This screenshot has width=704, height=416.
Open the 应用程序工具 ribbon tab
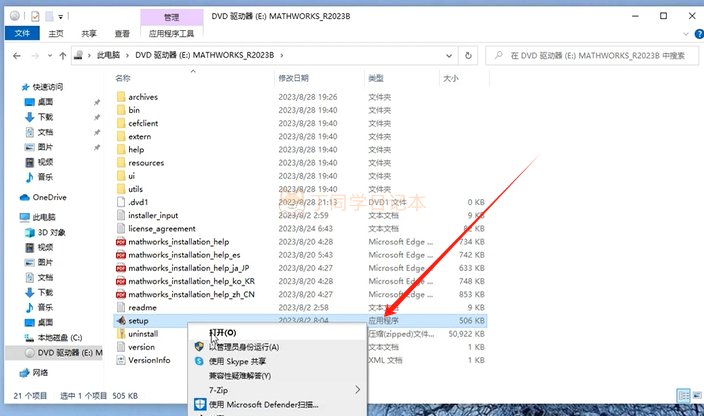click(x=172, y=34)
